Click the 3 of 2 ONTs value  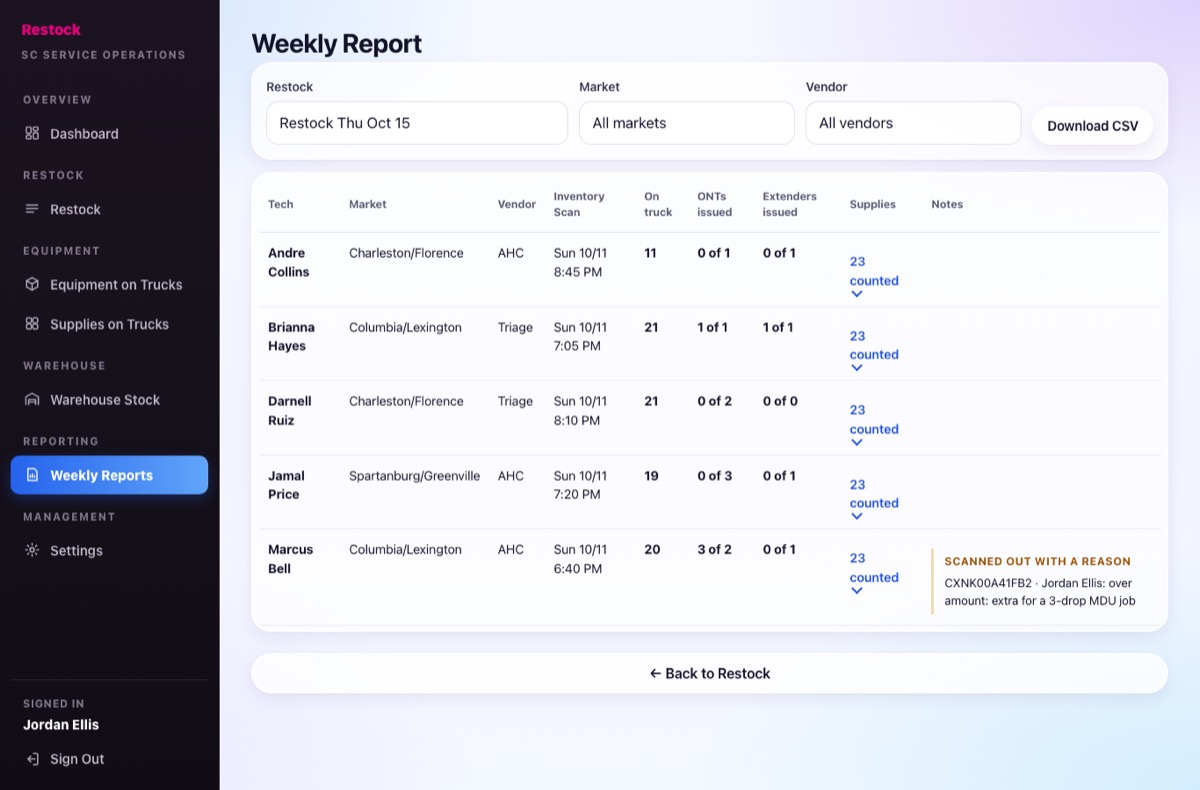coord(715,549)
